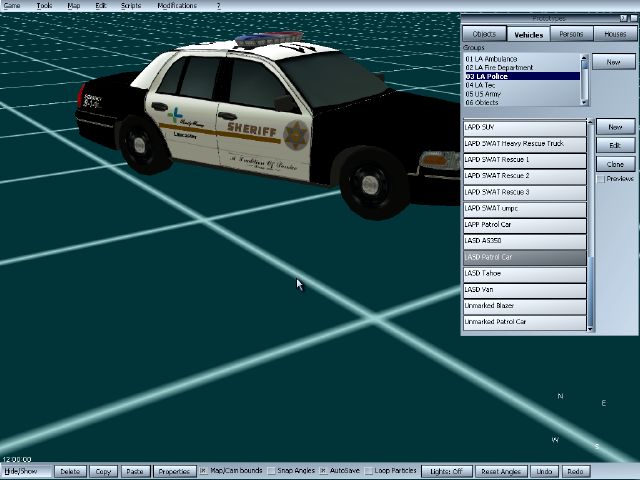Viewport: 640px width, 480px height.
Task: Open the question mark help menu
Action: tap(218, 6)
